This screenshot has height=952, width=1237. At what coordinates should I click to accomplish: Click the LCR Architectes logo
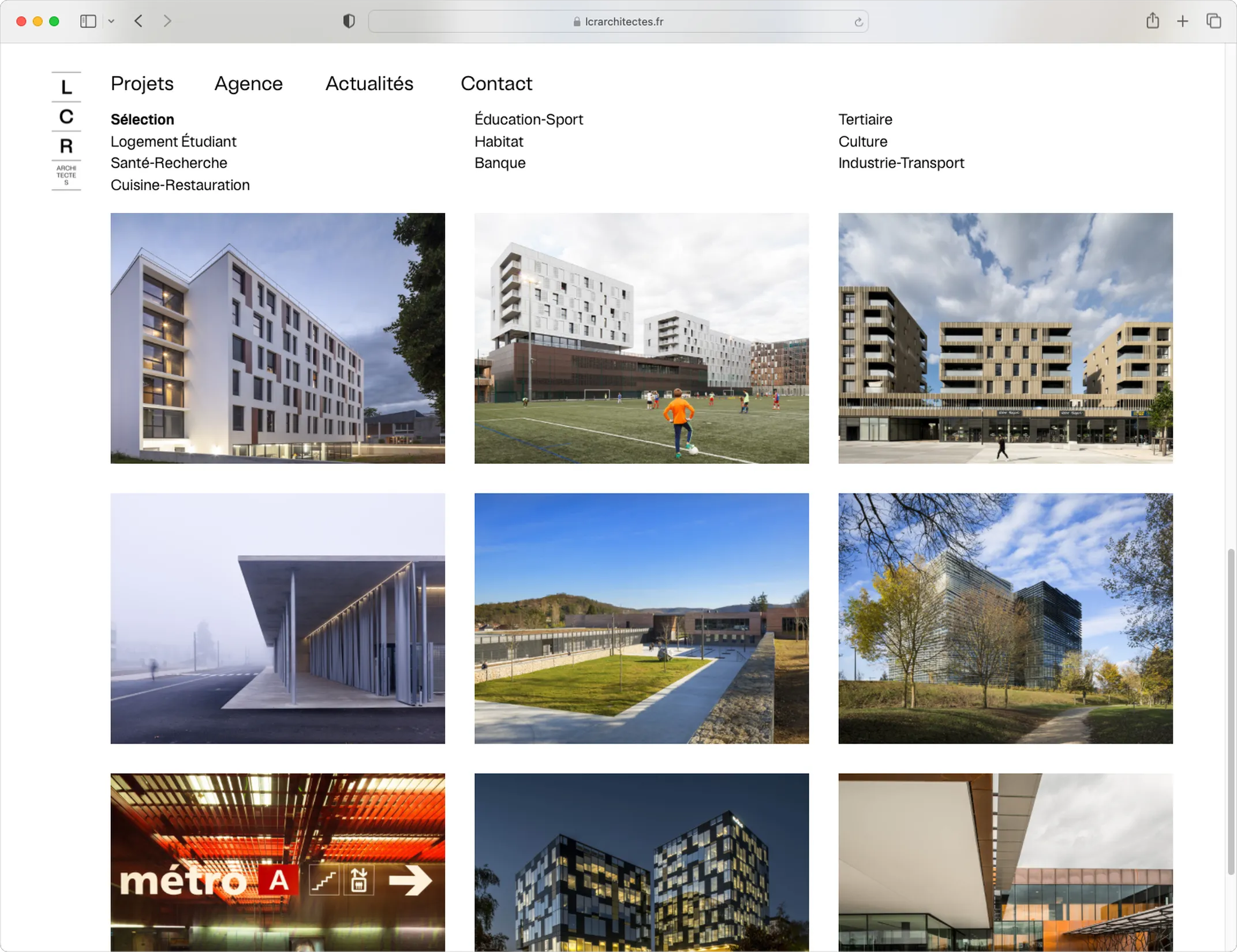click(x=66, y=131)
